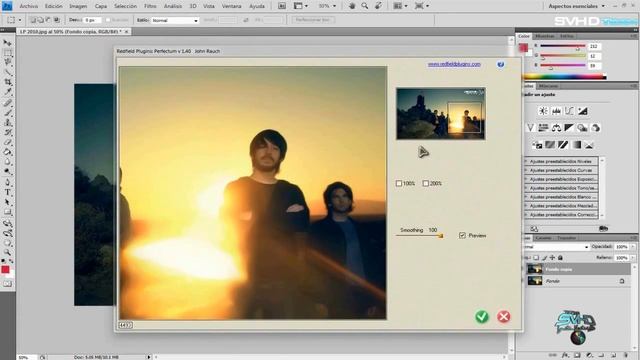Select the Eraser tool
The width and height of the screenshot is (640, 360).
coord(7,142)
